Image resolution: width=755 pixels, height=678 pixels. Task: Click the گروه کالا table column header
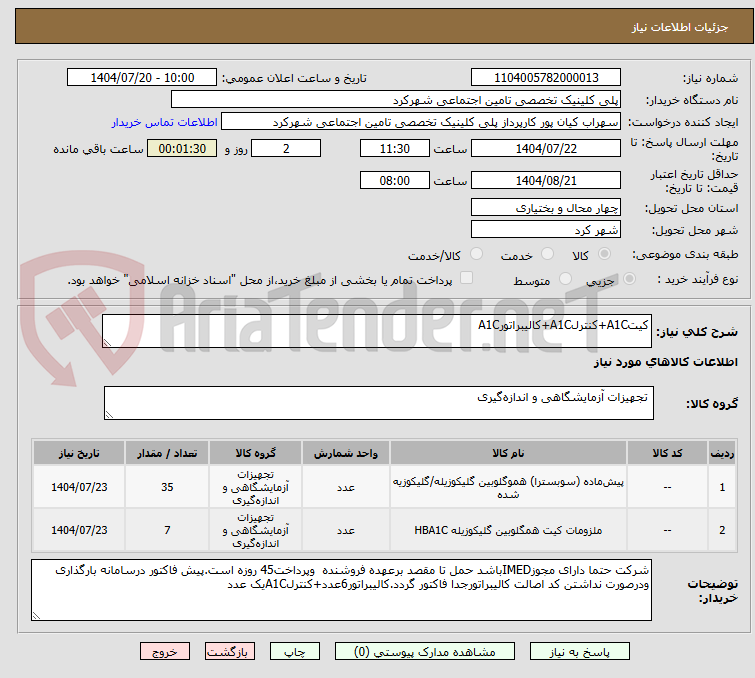(255, 453)
